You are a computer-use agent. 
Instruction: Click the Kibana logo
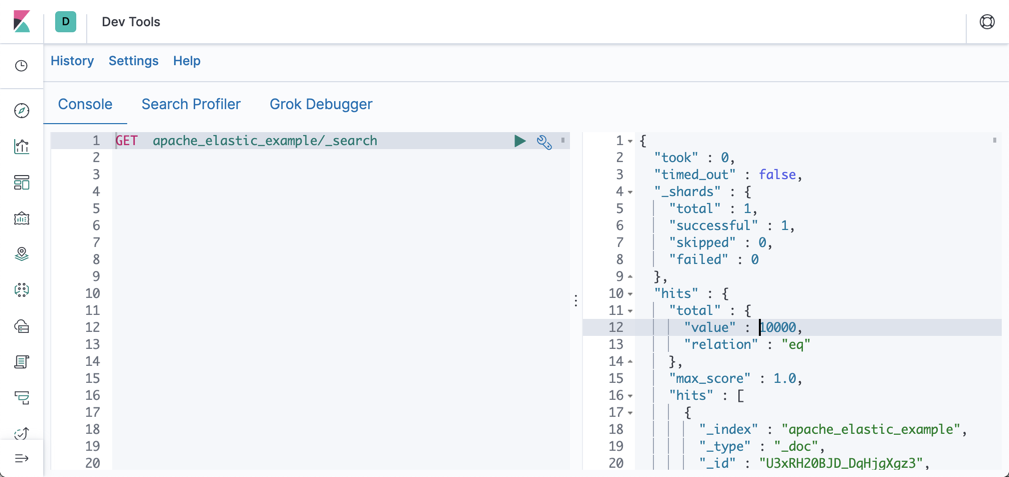(21, 21)
